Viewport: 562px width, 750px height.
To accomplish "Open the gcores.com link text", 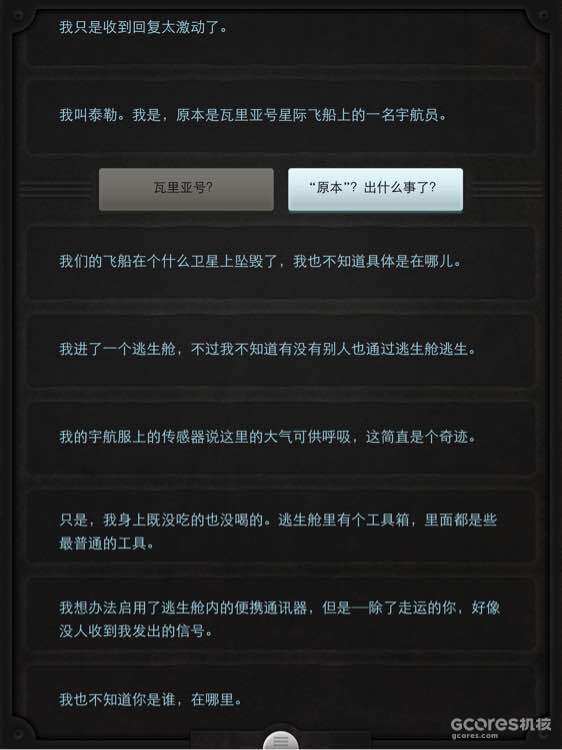I will point(474,736).
